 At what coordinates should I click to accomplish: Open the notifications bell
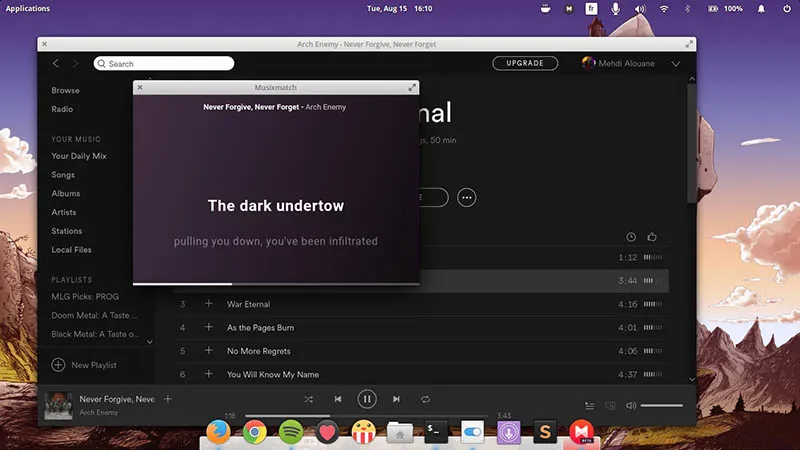(x=761, y=9)
